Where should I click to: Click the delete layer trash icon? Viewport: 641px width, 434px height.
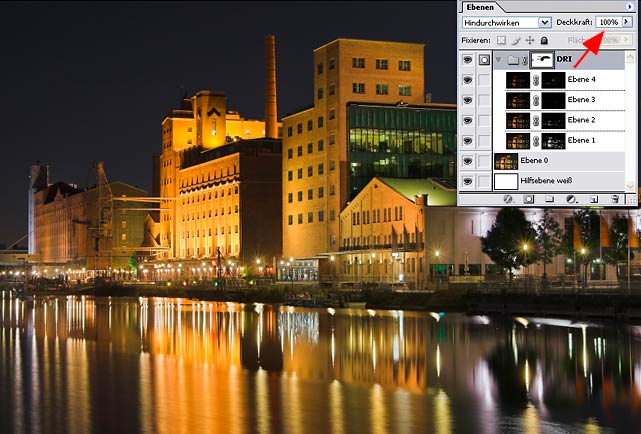click(615, 199)
